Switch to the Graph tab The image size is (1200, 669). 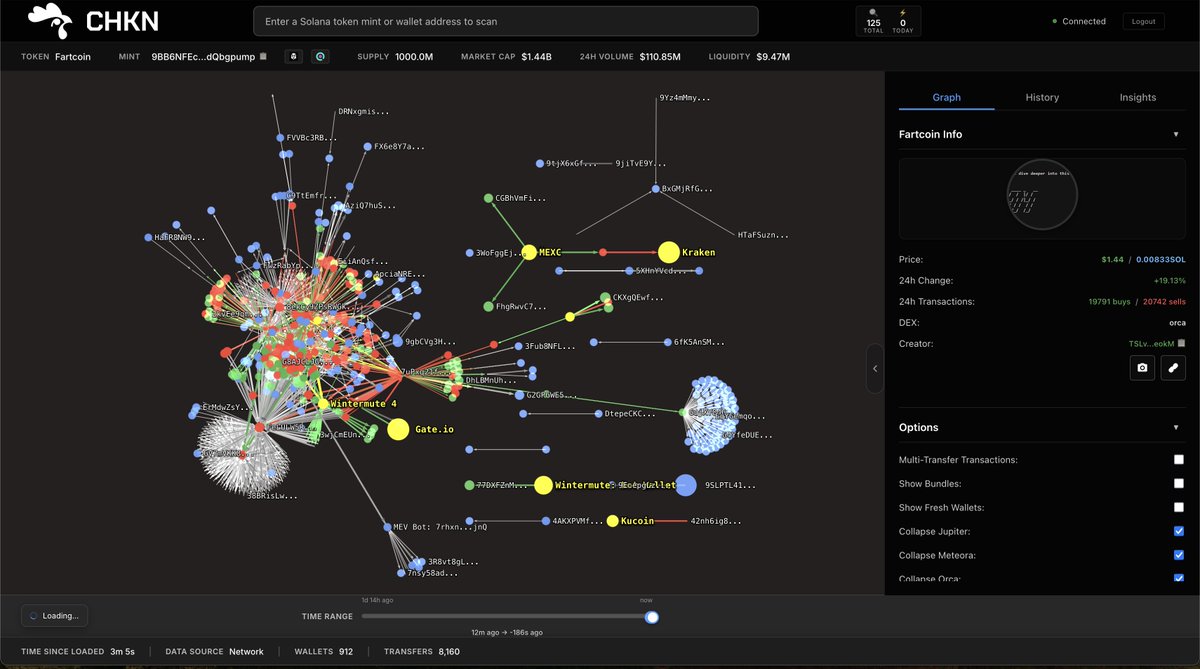pos(947,97)
